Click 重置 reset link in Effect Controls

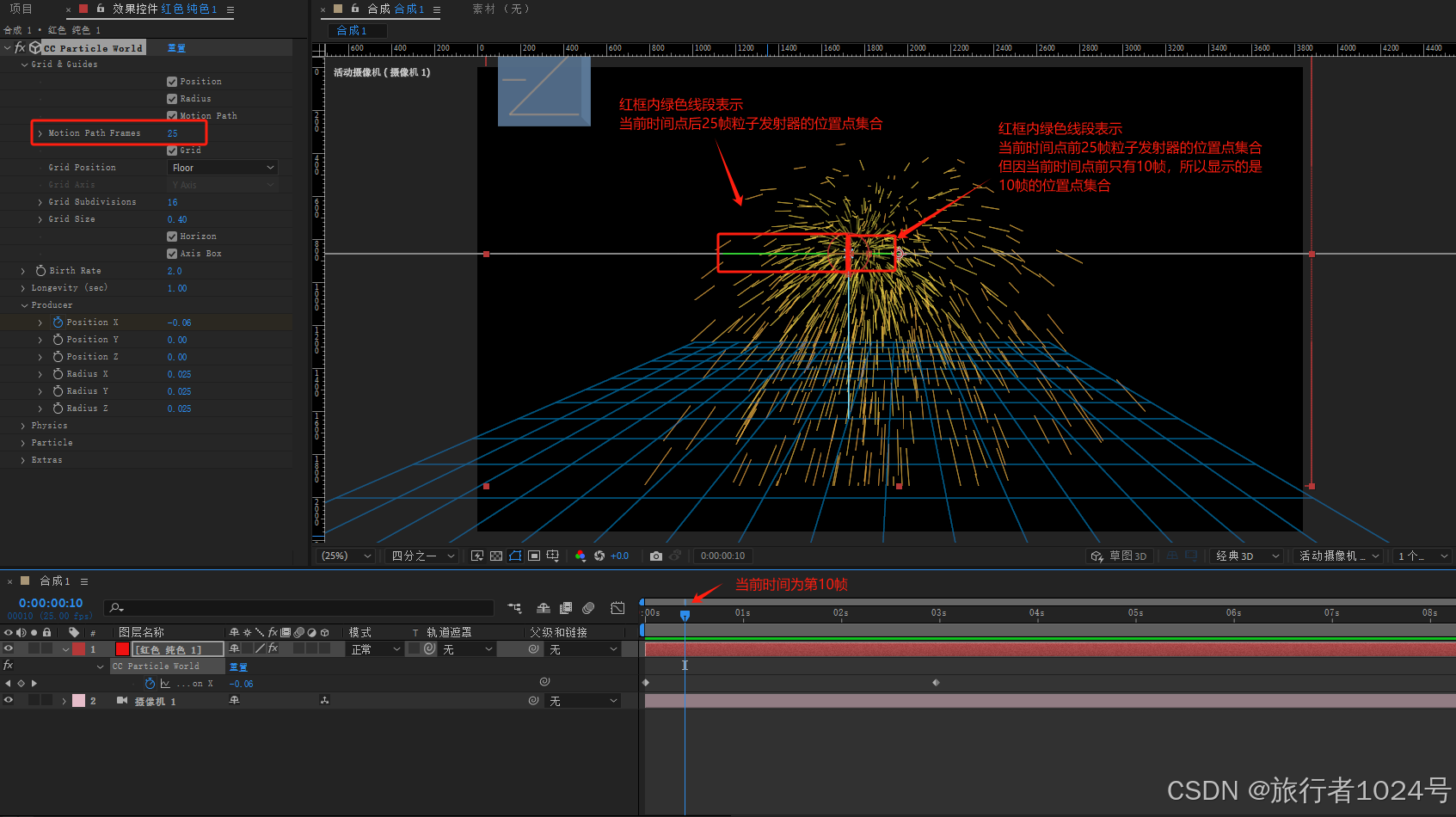click(176, 48)
